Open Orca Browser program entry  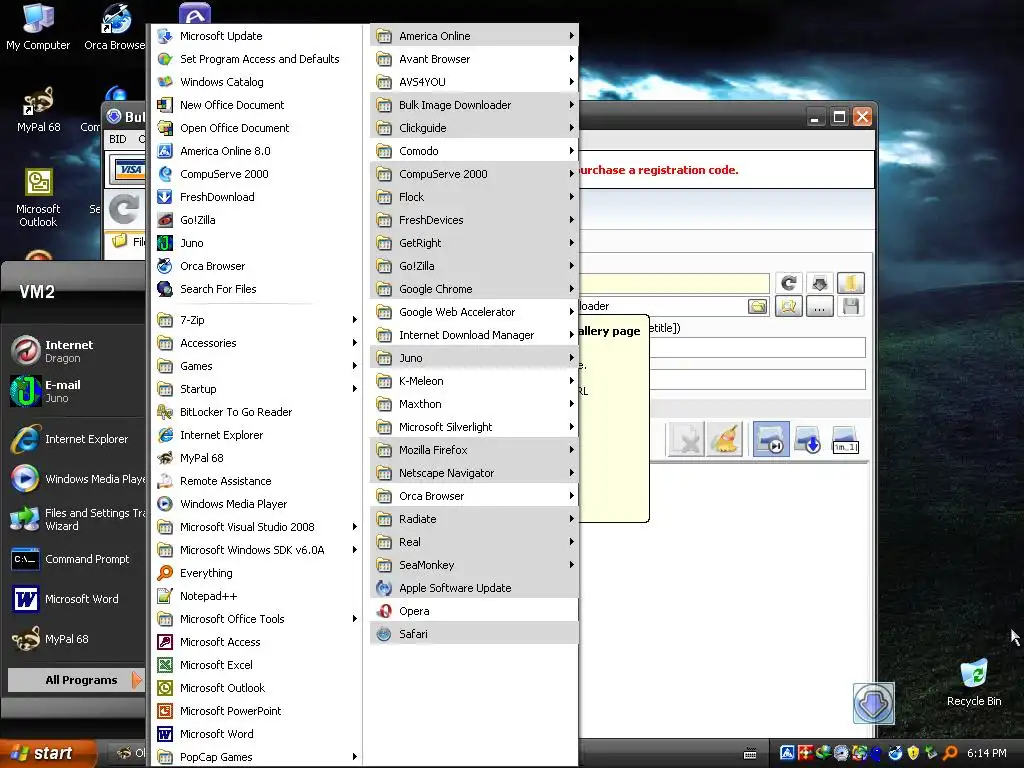(x=256, y=266)
